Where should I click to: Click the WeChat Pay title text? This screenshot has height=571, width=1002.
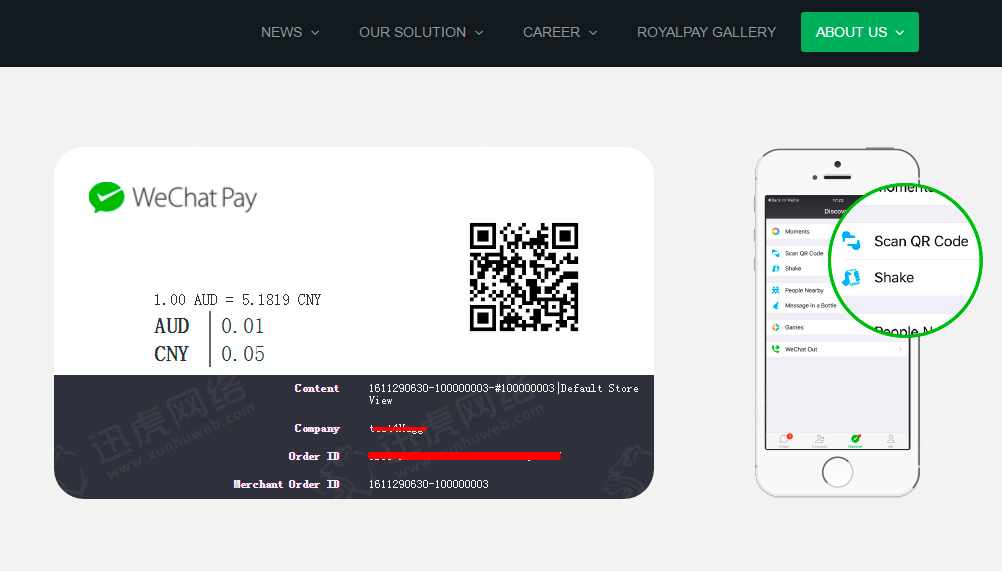[x=194, y=198]
